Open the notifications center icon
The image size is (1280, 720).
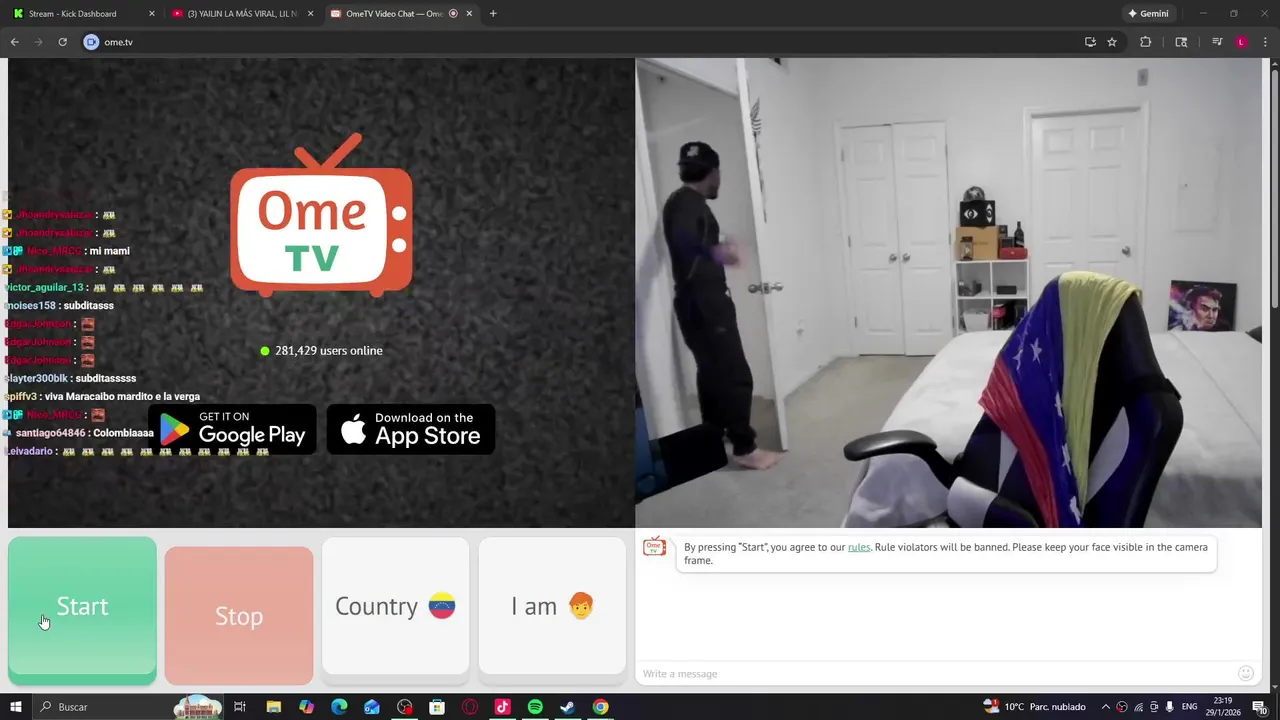click(x=1259, y=707)
